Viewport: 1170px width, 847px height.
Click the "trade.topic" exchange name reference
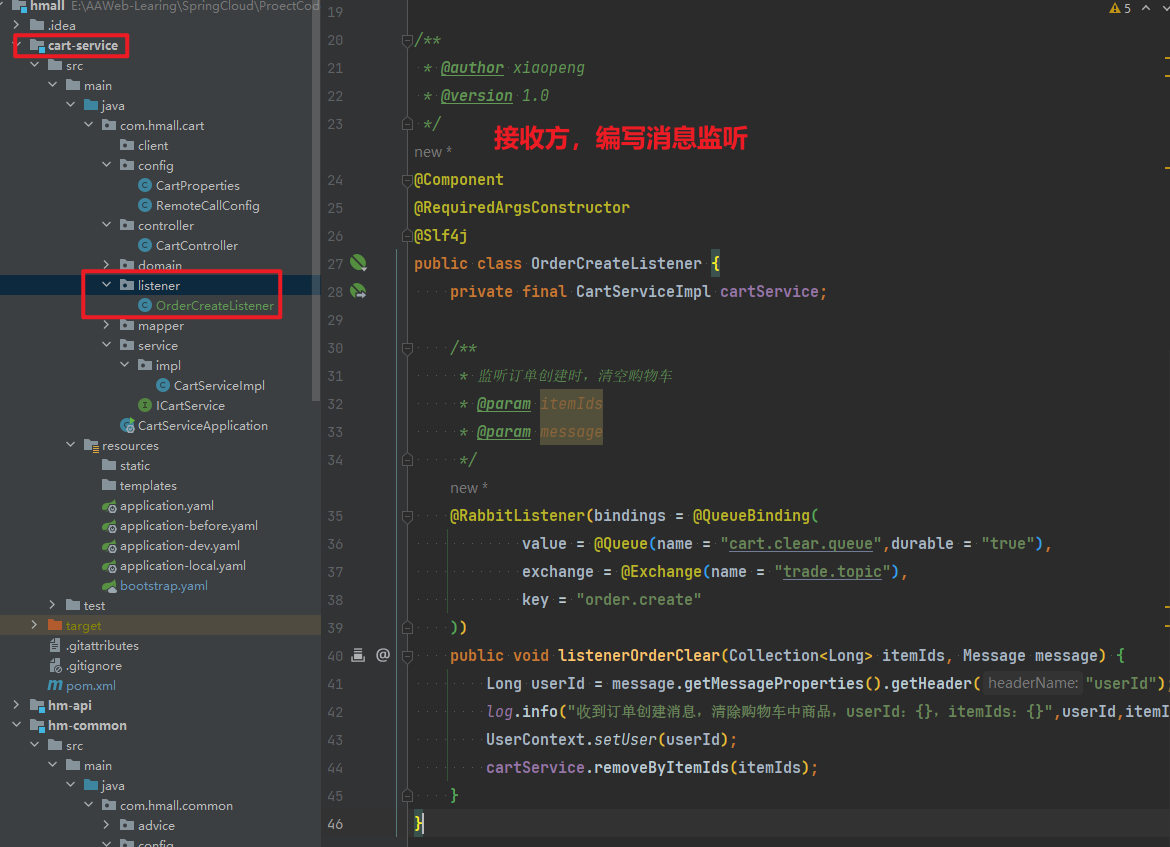pyautogui.click(x=832, y=572)
